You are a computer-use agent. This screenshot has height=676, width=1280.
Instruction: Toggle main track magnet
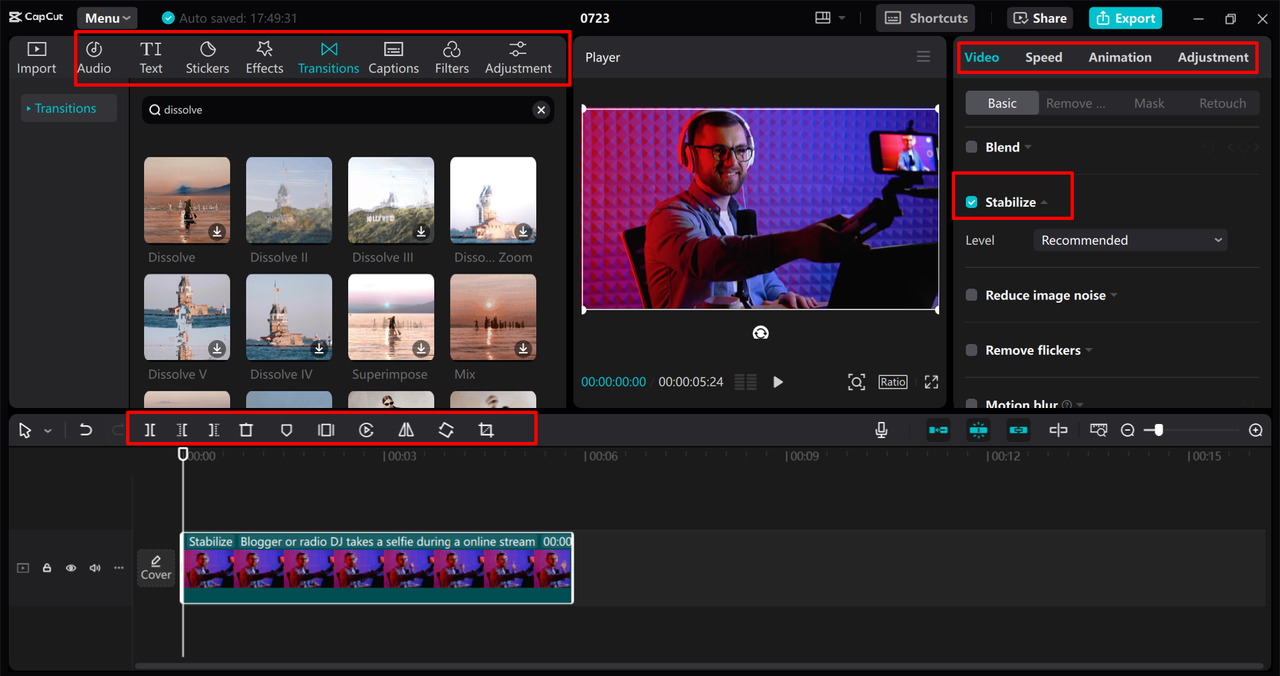tap(938, 430)
